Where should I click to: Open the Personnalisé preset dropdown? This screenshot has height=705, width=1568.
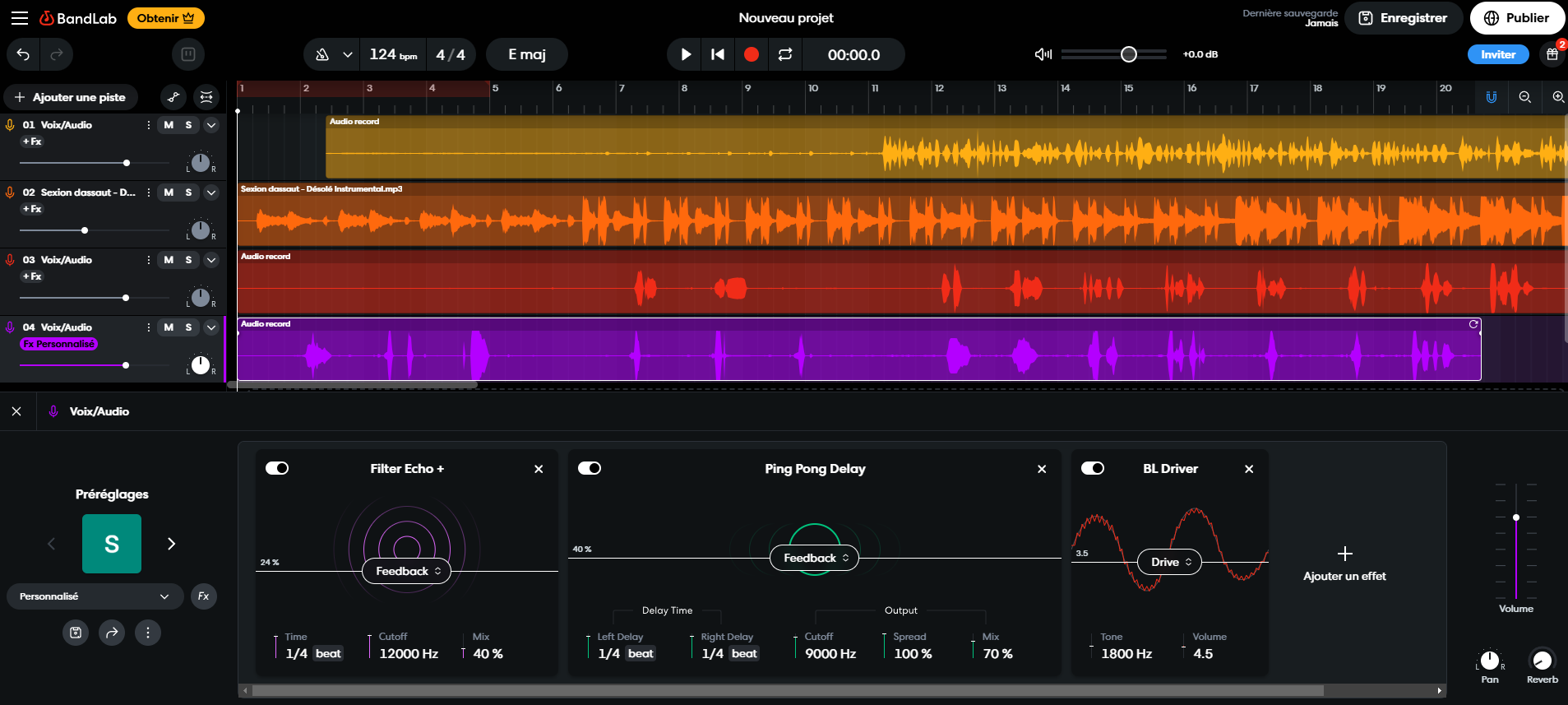[95, 596]
